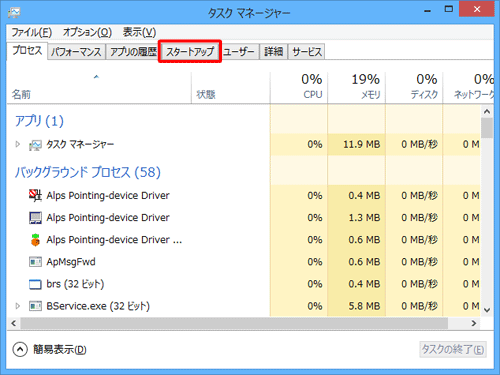This screenshot has height=375, width=500.
Task: Click the 1.3 MB memory value
Action: pyautogui.click(x=364, y=218)
